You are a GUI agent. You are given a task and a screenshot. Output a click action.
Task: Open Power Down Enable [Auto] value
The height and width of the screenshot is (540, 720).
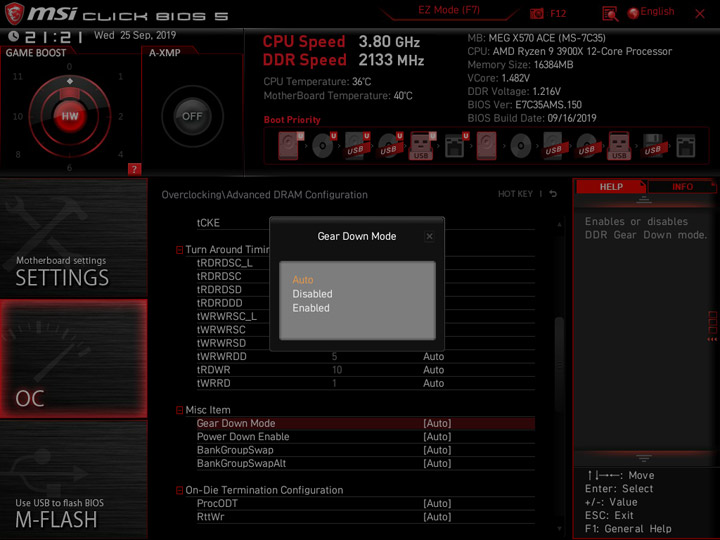pos(437,437)
